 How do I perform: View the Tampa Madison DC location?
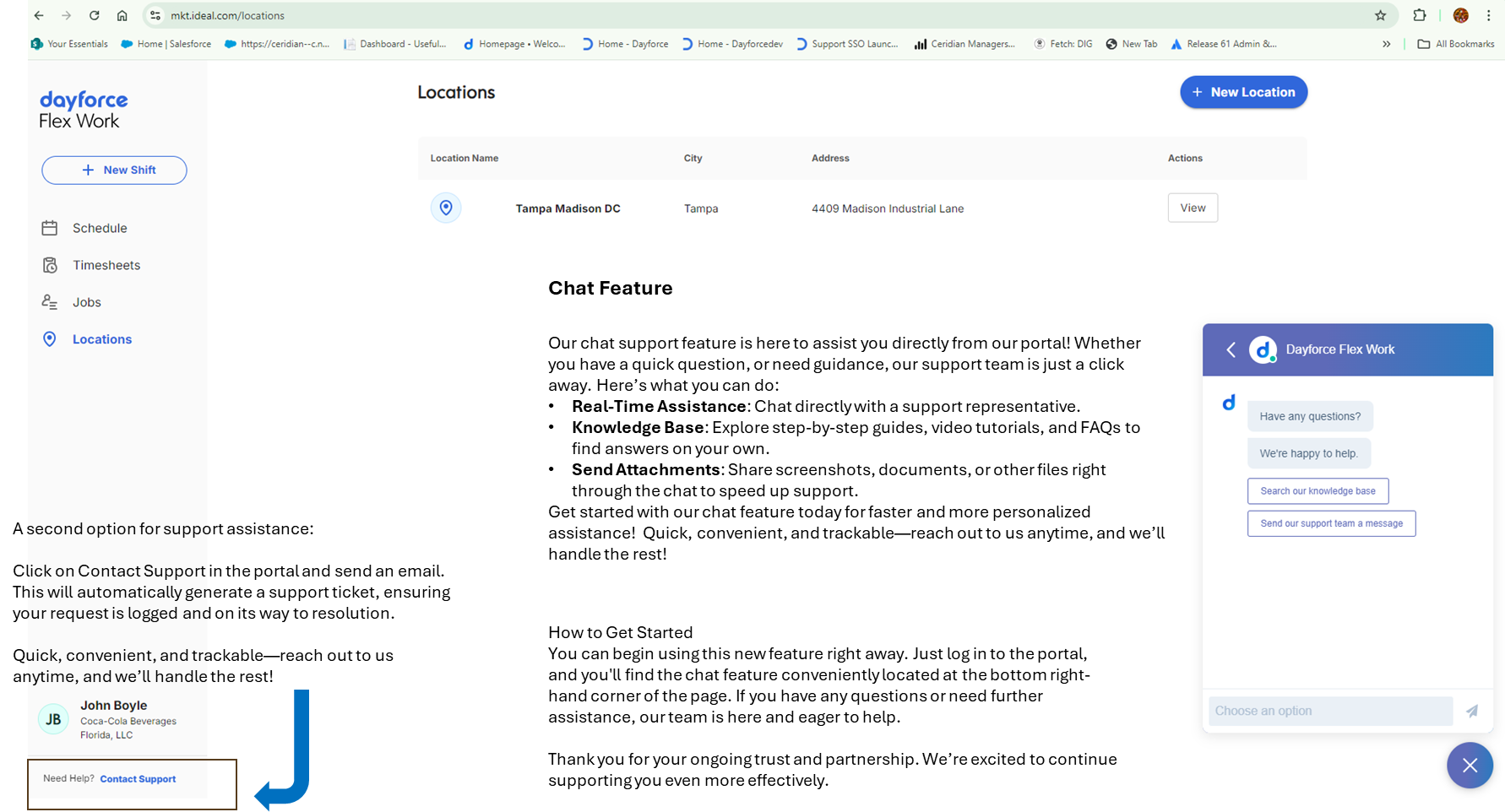coord(1193,208)
